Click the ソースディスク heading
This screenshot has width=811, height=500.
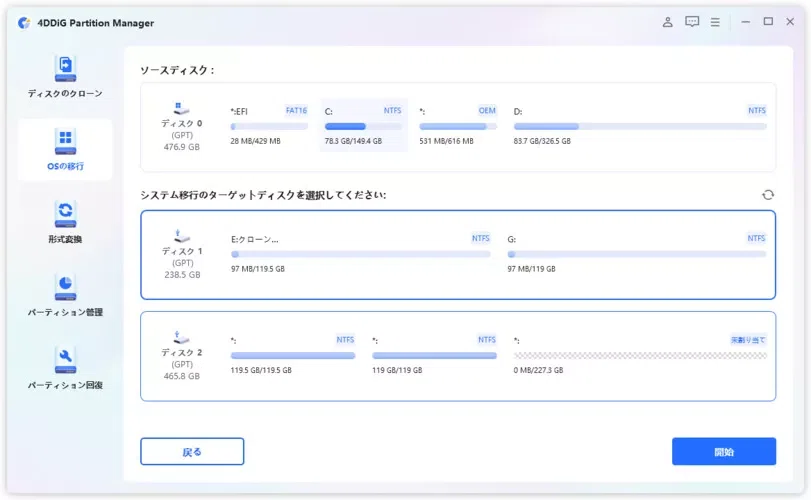177,70
